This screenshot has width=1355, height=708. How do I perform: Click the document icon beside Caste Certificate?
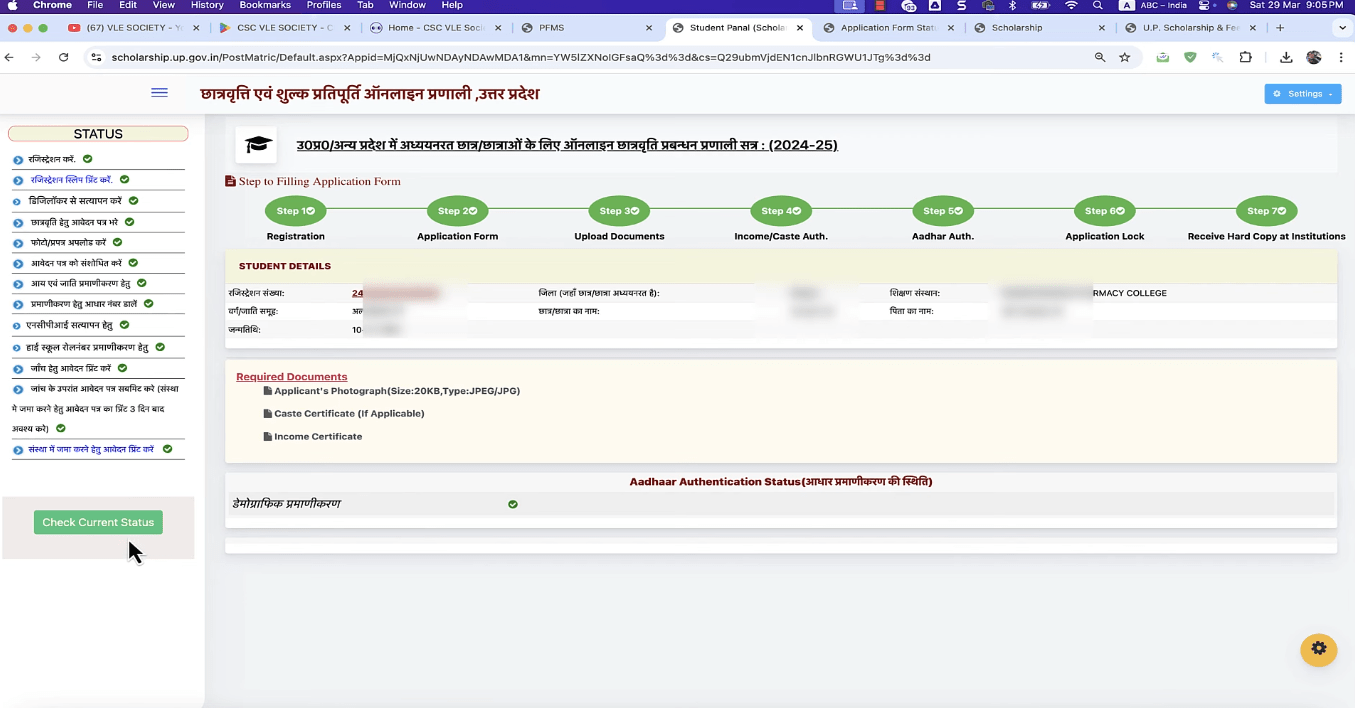click(268, 413)
